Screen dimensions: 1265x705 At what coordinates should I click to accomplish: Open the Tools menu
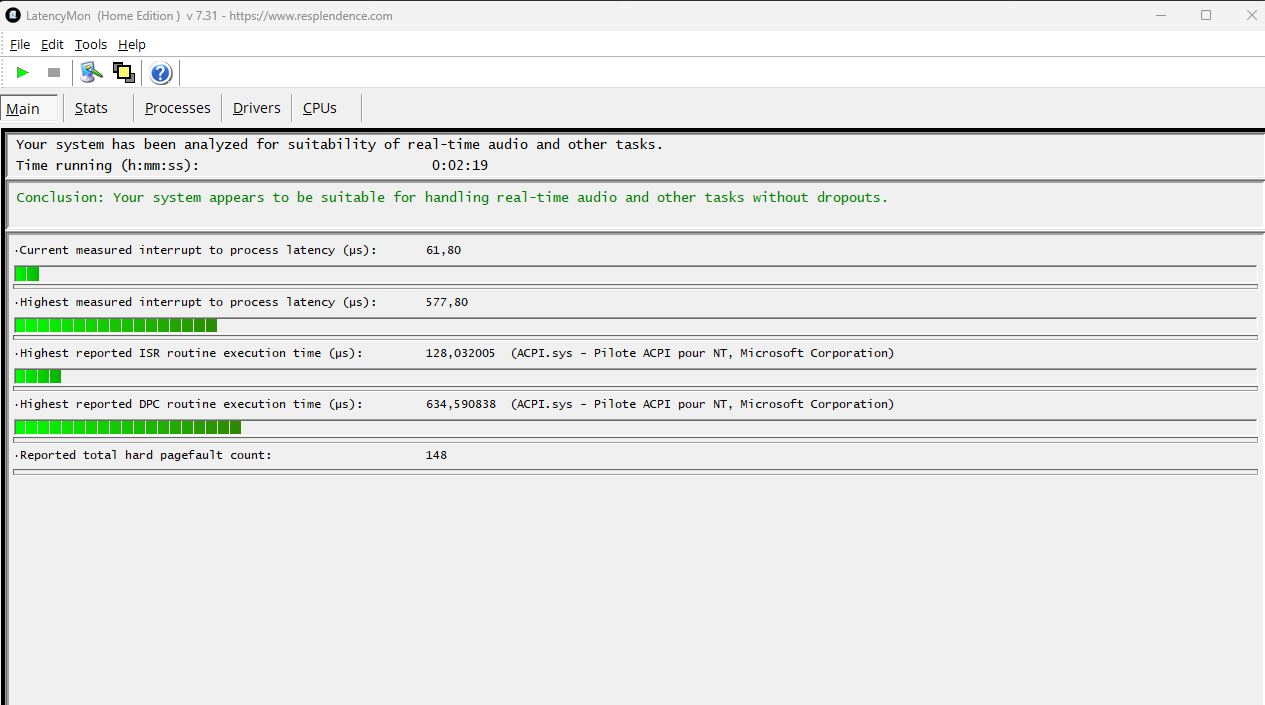coord(91,44)
